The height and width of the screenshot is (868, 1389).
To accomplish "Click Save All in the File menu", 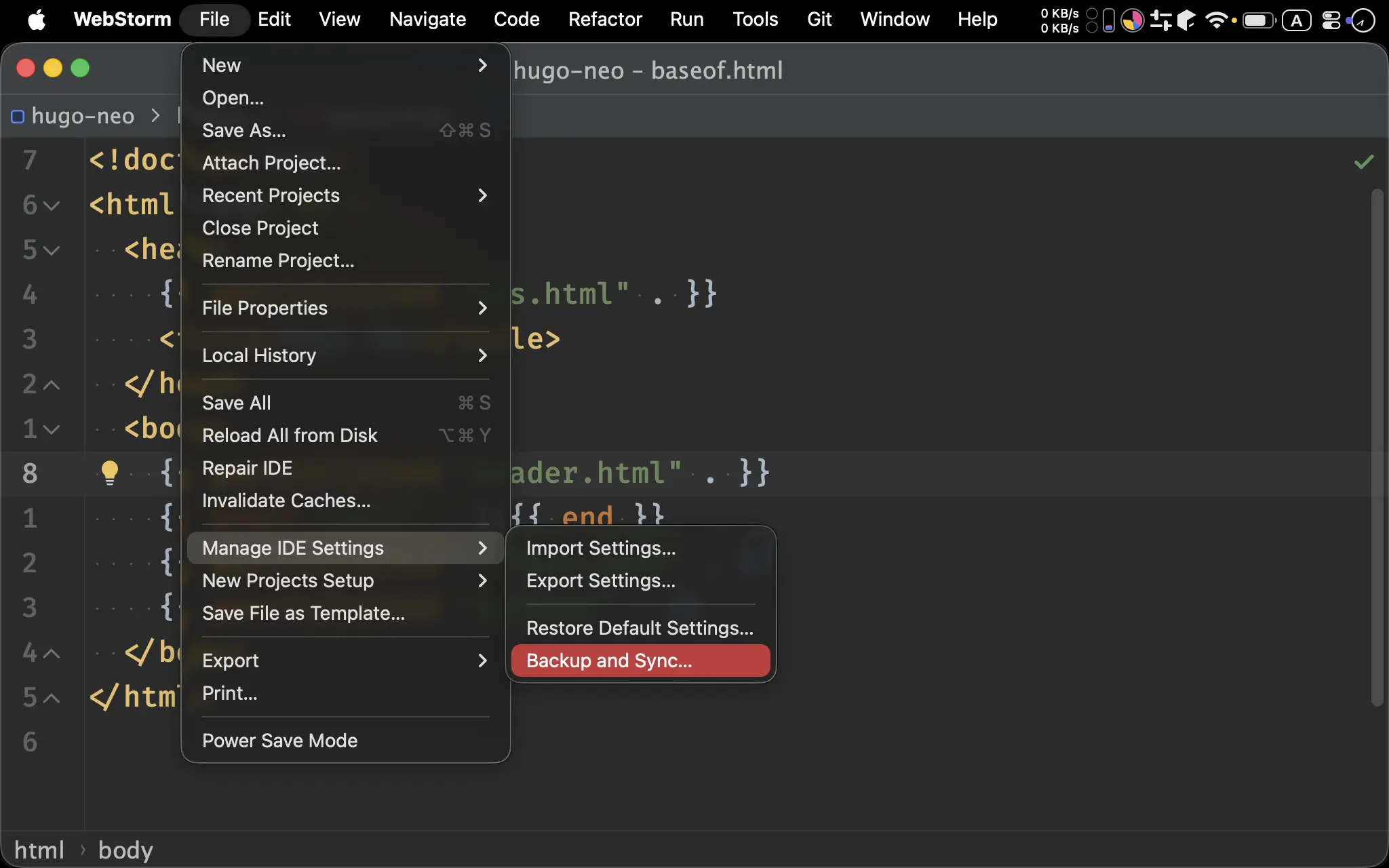I will (346, 403).
